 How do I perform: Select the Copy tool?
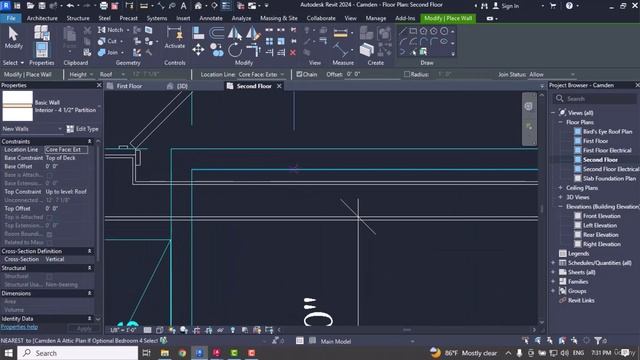pos(217,50)
